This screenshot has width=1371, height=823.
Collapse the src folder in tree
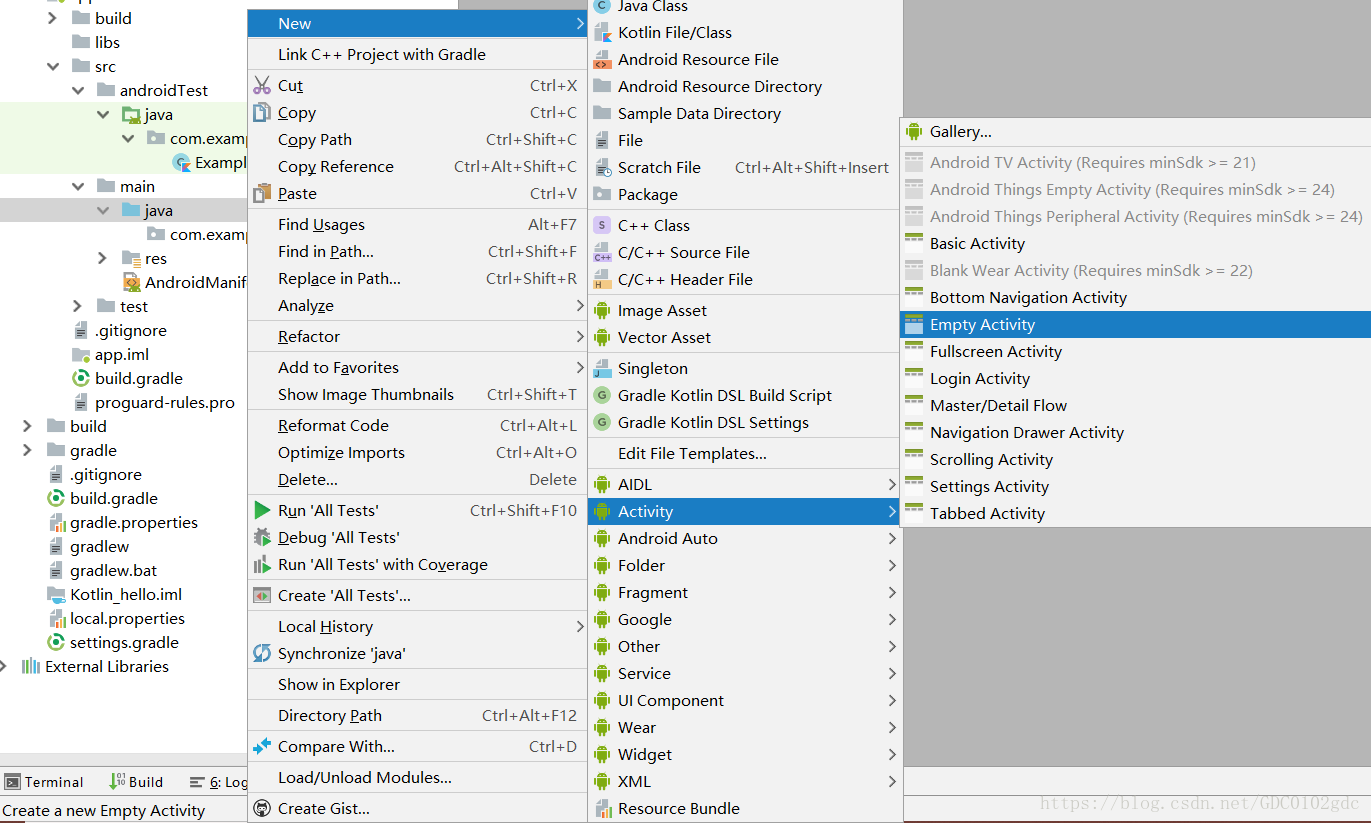pos(53,67)
